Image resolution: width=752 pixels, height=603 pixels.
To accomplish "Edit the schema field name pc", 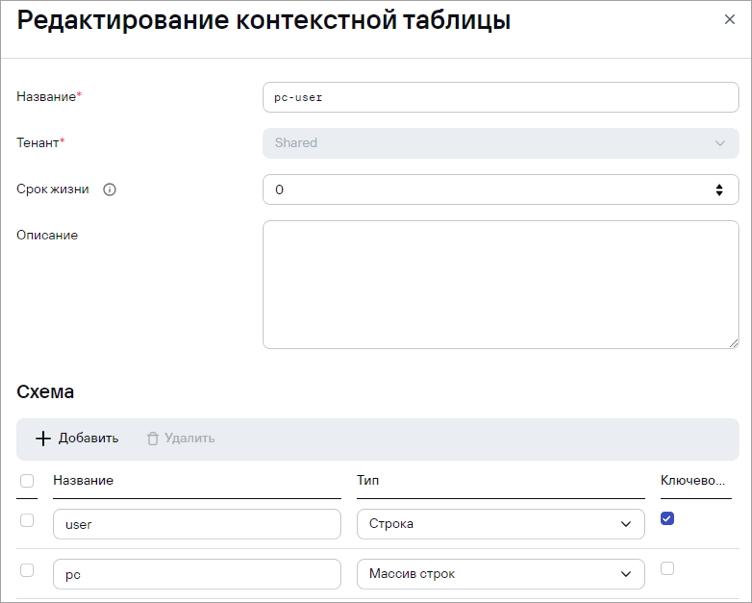I will click(x=197, y=574).
